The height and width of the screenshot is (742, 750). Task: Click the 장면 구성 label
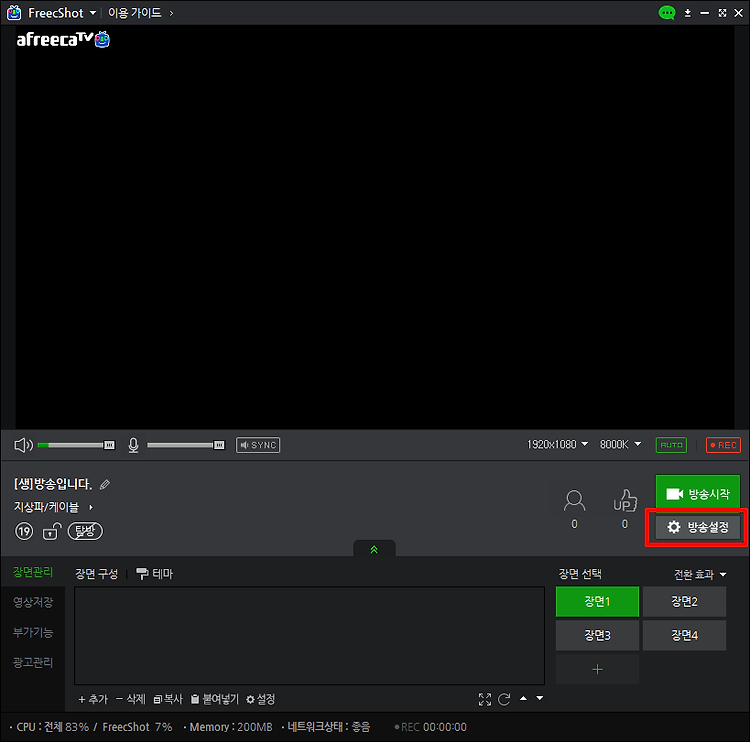coord(96,574)
